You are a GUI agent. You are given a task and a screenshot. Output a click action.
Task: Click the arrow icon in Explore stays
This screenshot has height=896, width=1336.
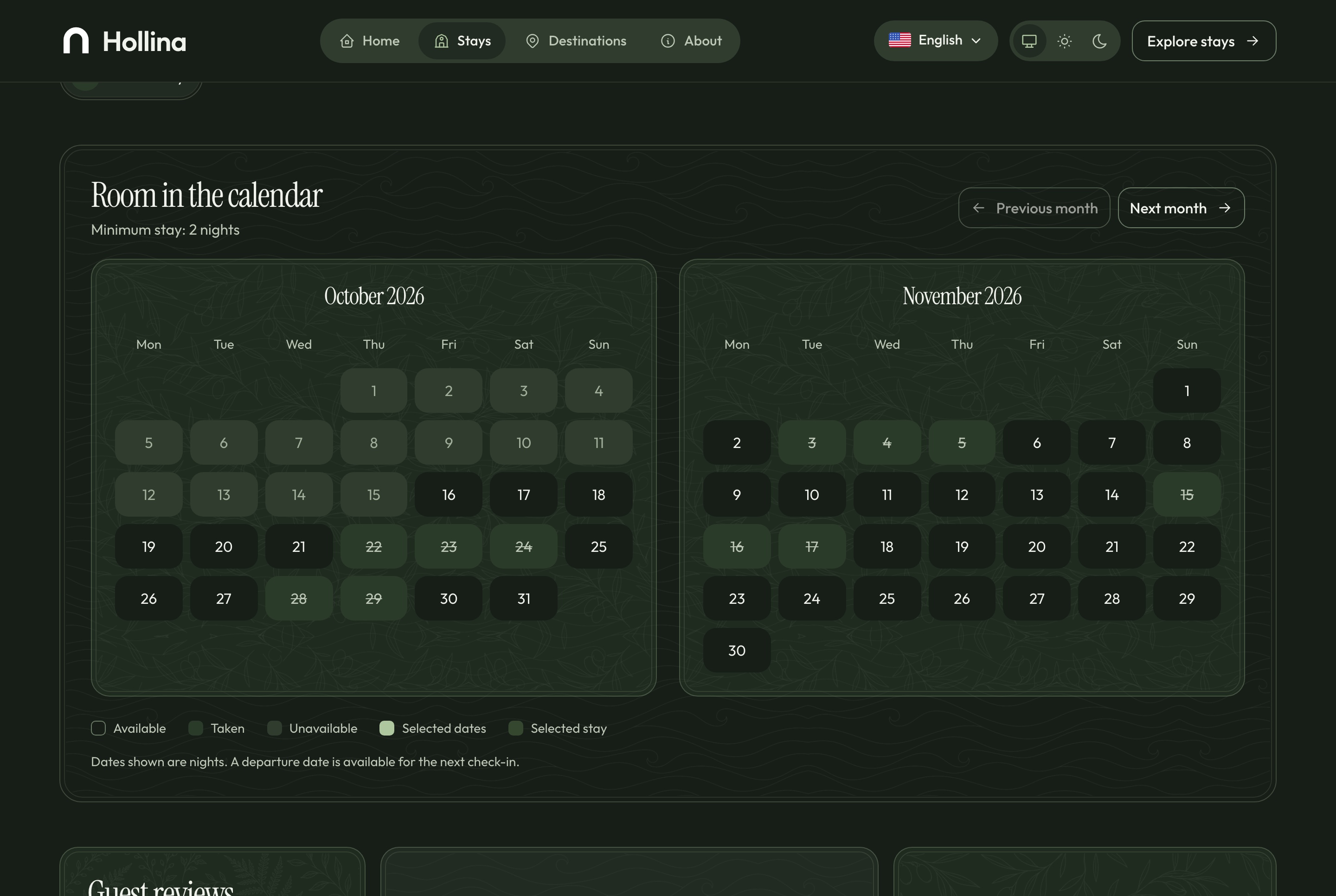[x=1252, y=40]
